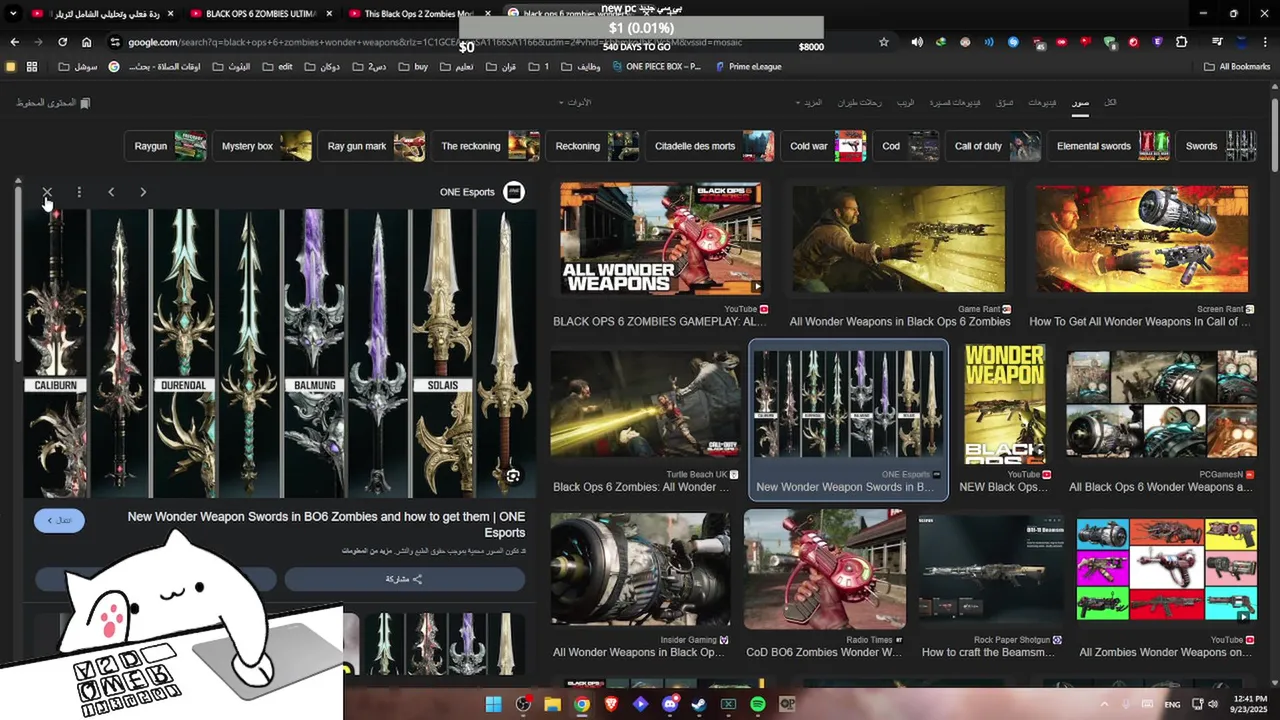Open the edit bookmarks folder
Screen dimensions: 1280x720
click(x=278, y=67)
